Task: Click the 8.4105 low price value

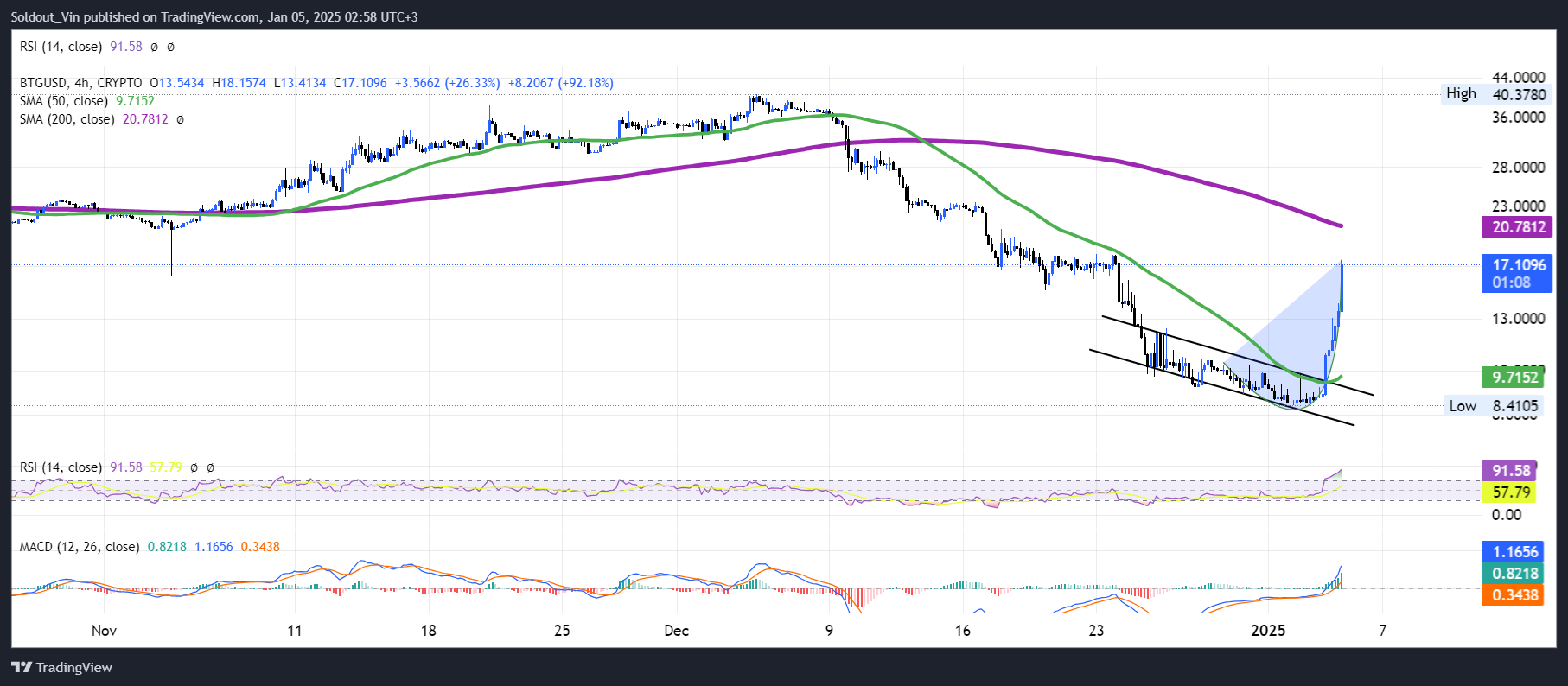Action: (x=1515, y=406)
